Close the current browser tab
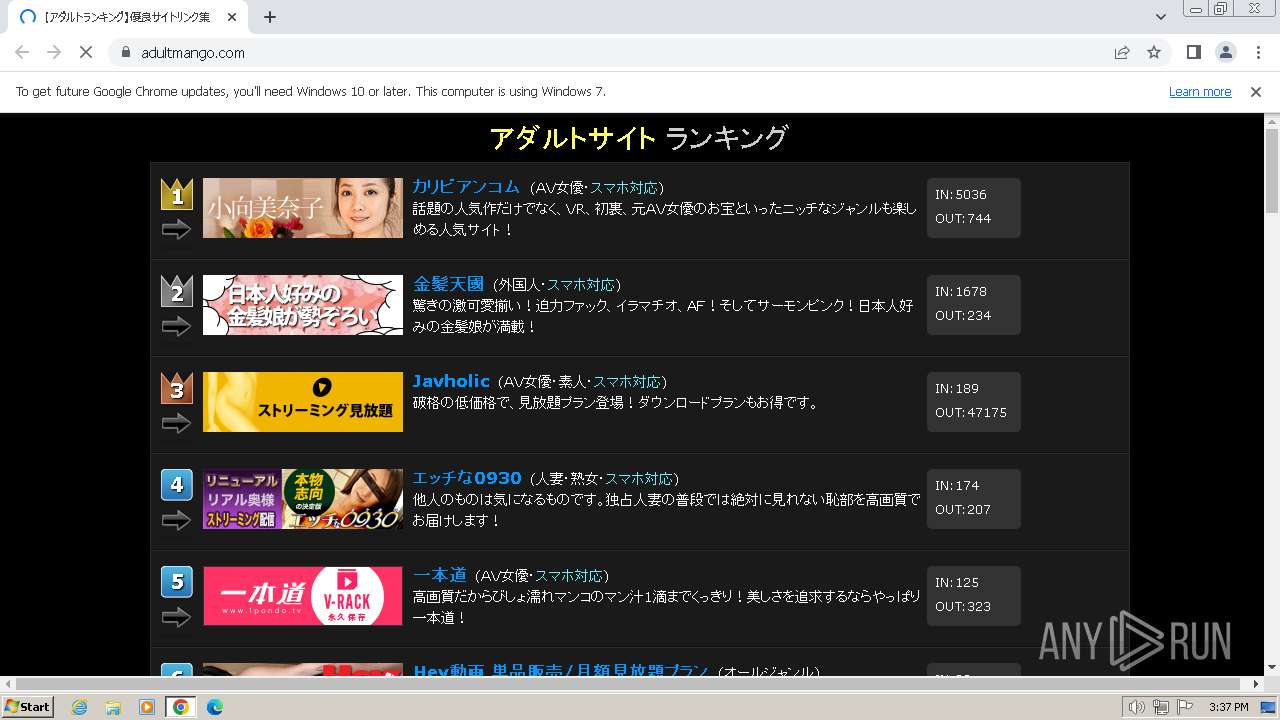The image size is (1280, 720). pos(232,17)
